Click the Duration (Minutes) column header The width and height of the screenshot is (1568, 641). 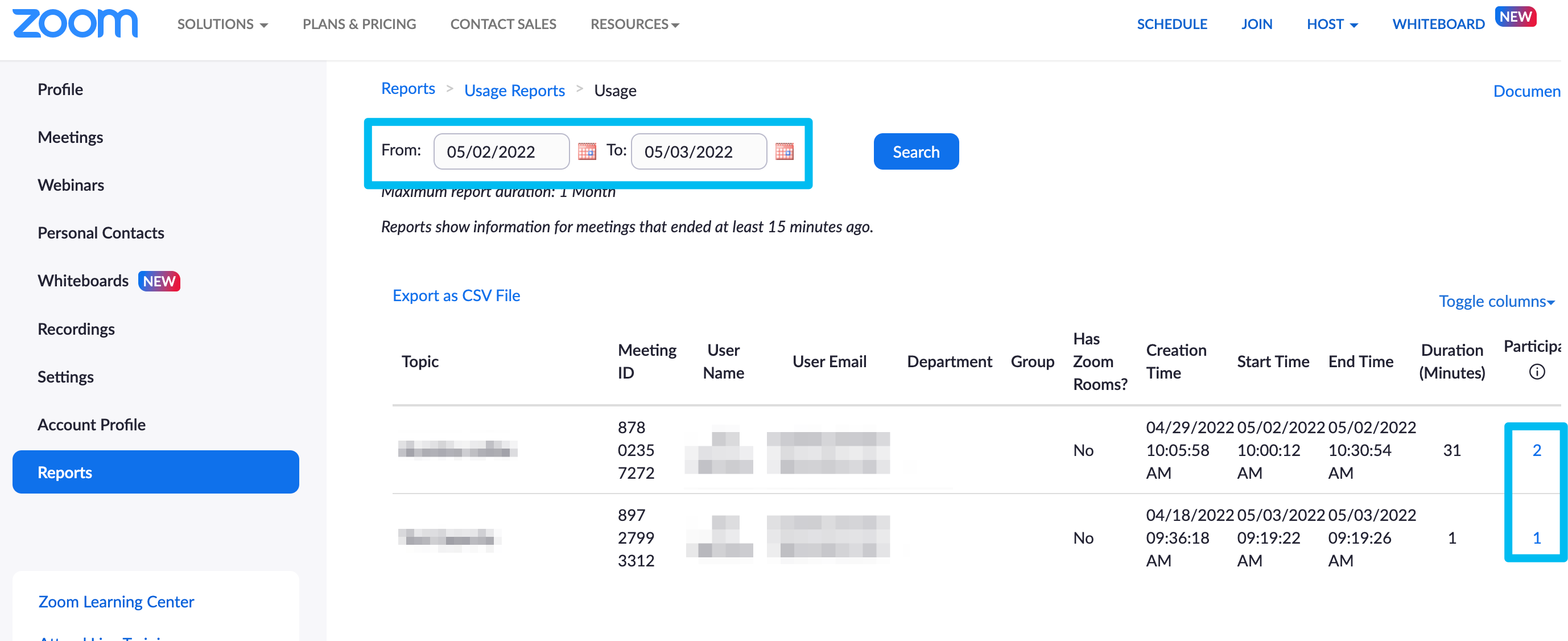1452,361
